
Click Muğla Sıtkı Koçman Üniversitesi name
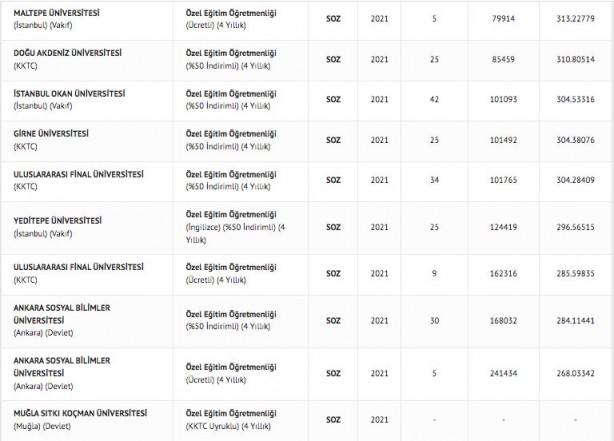(79, 412)
